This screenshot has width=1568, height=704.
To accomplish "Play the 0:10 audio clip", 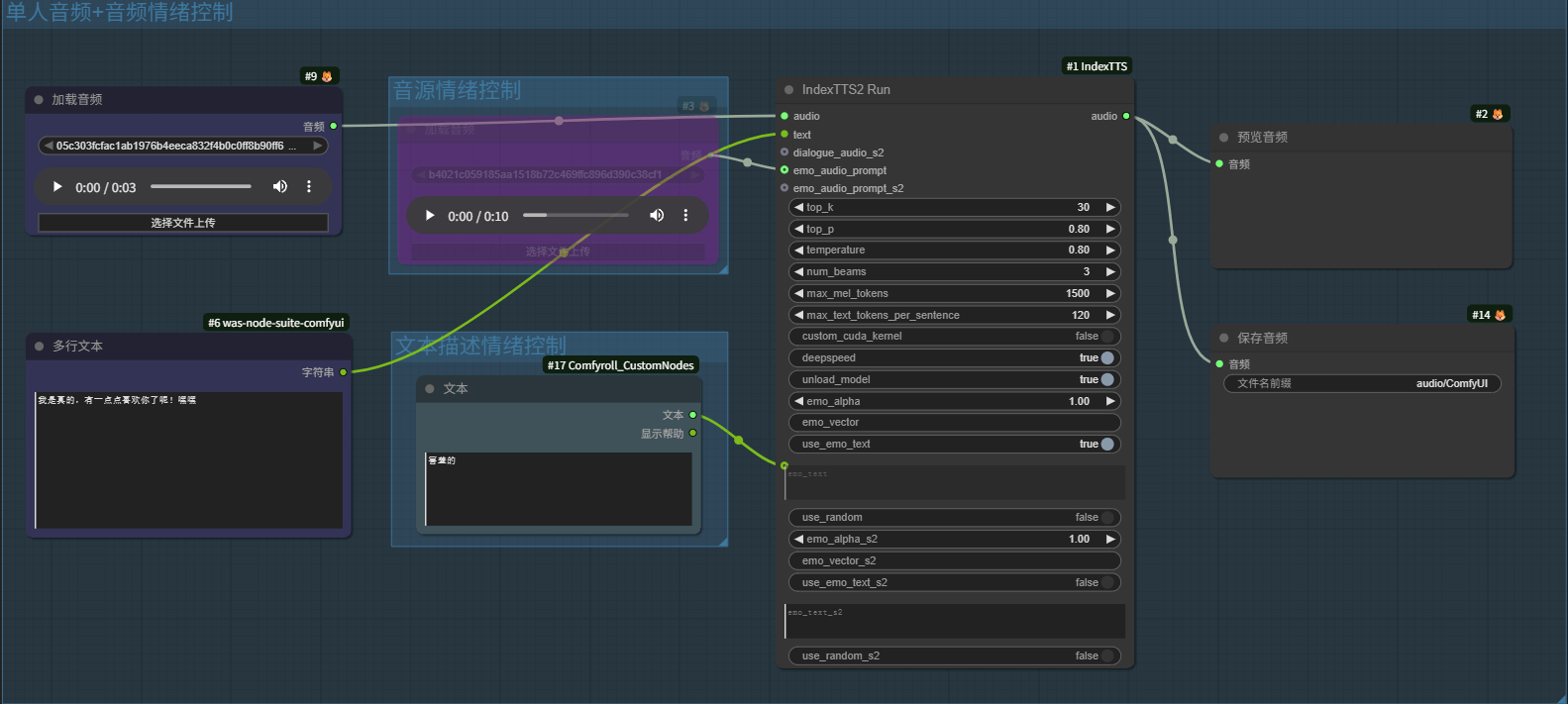I will [x=430, y=216].
